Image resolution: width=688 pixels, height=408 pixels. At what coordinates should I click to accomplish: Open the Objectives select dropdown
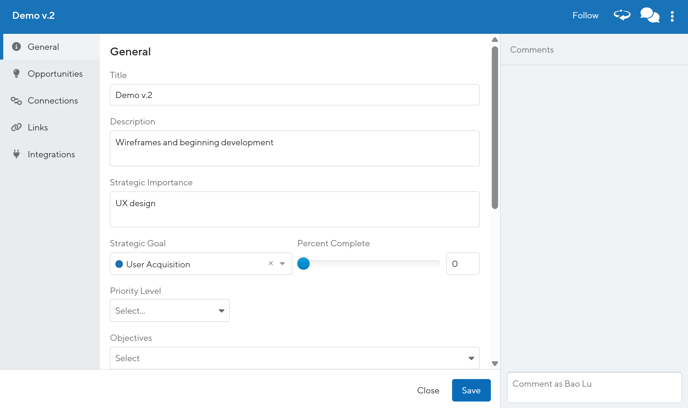[x=294, y=358]
